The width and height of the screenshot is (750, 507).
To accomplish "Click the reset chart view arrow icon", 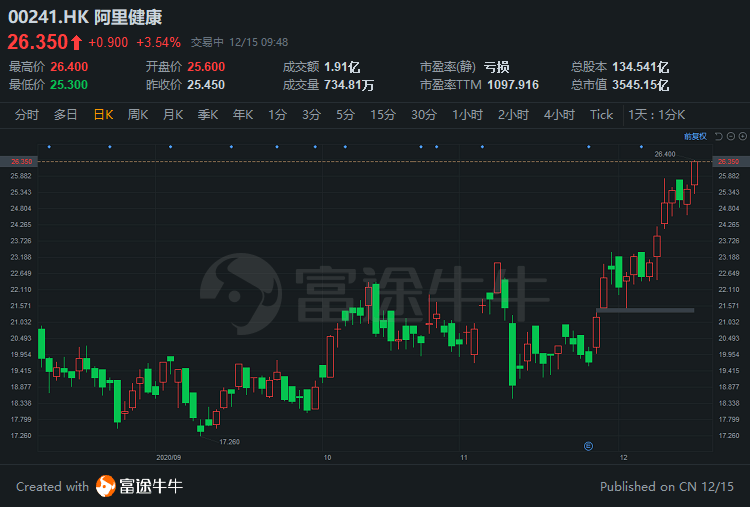I will pos(718,137).
